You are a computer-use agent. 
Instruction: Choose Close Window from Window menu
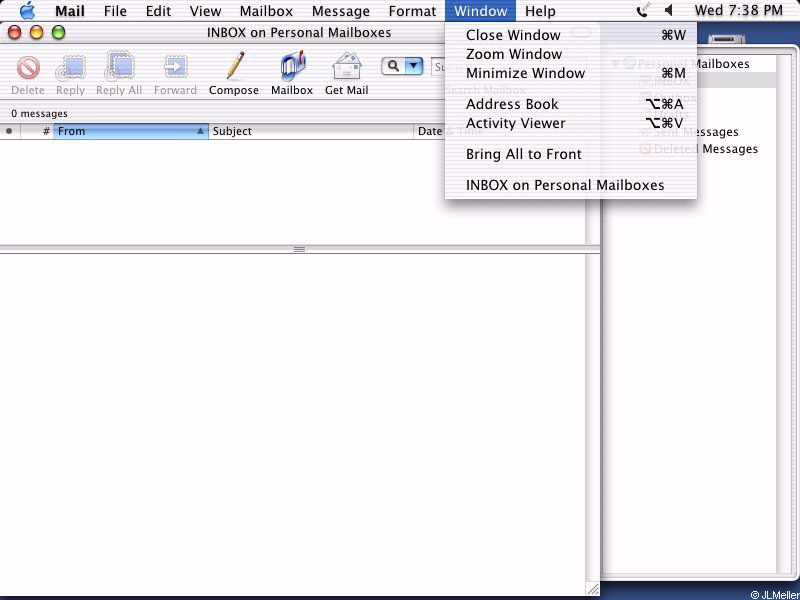tap(571, 35)
